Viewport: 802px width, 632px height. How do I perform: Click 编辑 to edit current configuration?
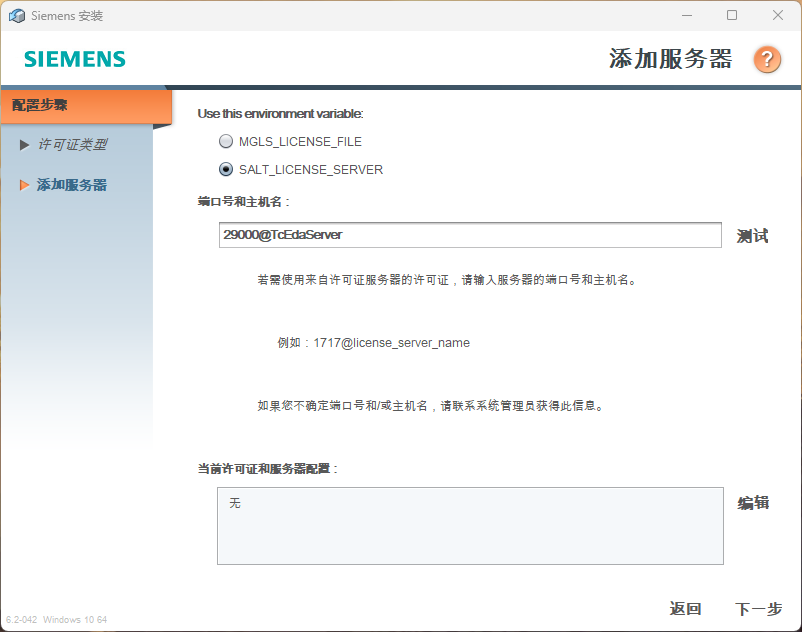(x=753, y=503)
